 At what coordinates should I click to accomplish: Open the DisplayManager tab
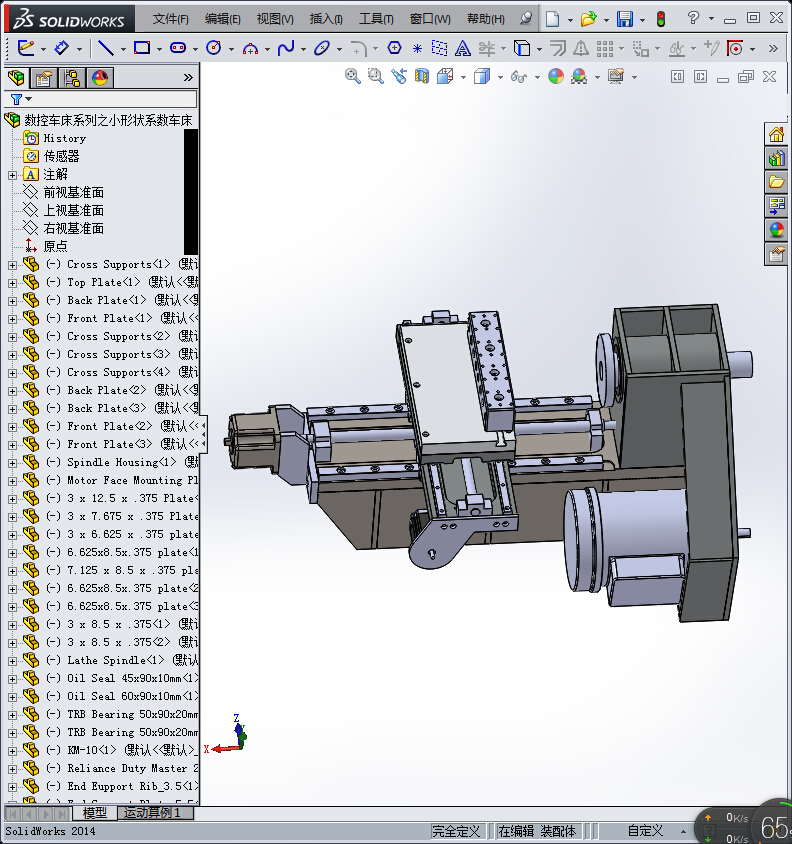pyautogui.click(x=100, y=78)
